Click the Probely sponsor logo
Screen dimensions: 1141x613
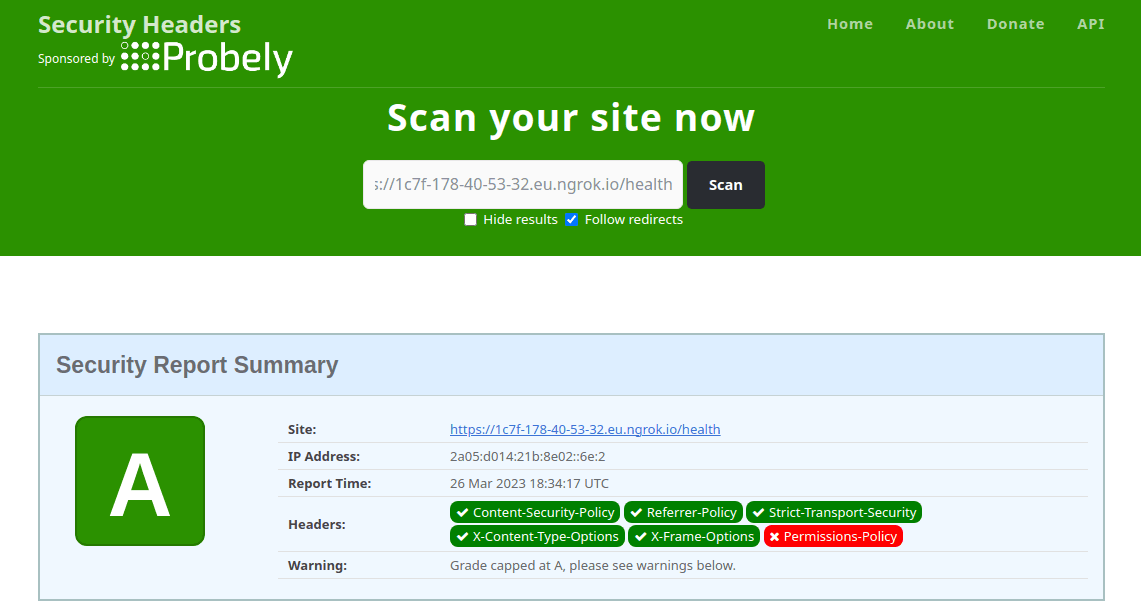click(x=207, y=59)
